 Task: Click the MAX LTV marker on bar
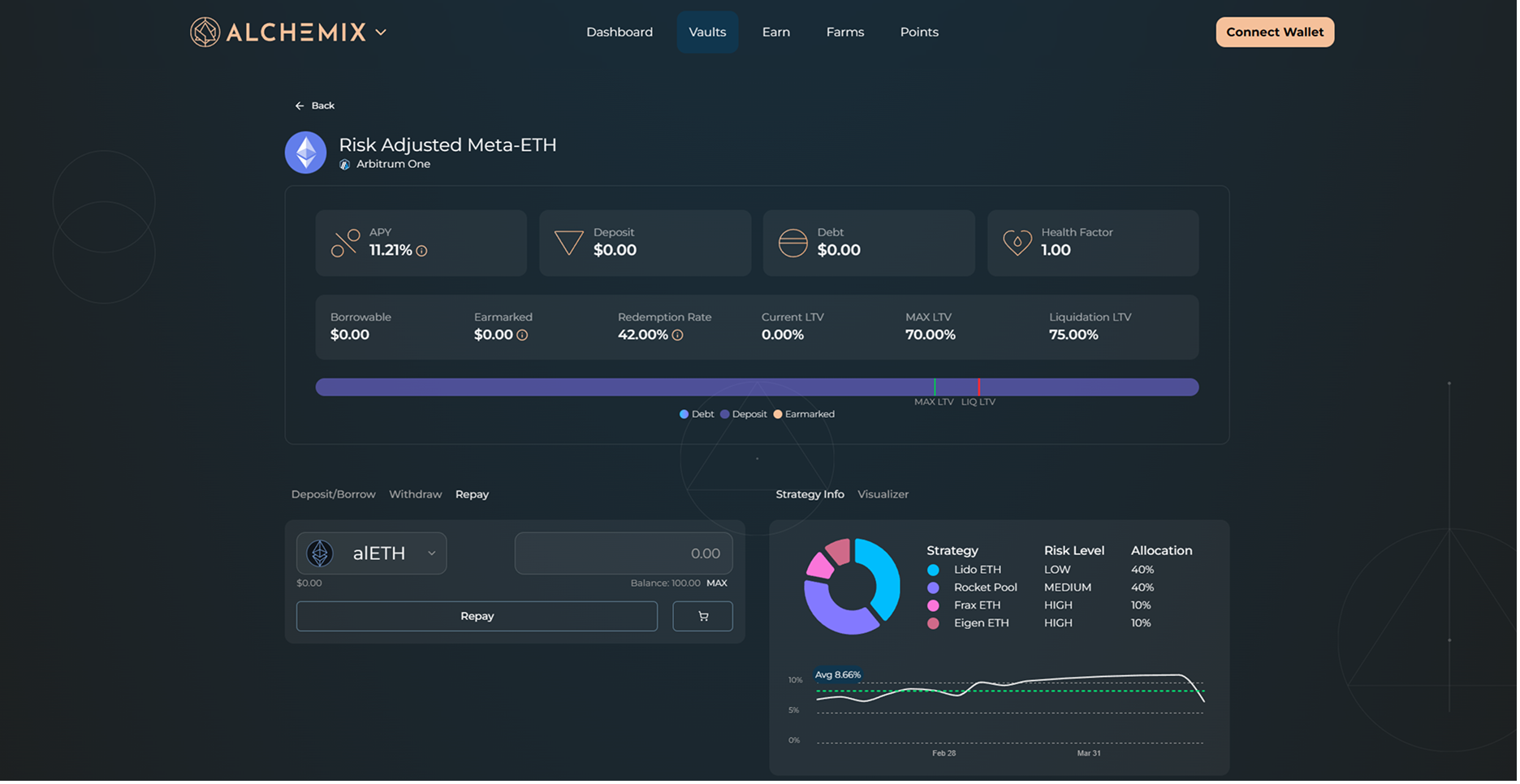[x=935, y=387]
